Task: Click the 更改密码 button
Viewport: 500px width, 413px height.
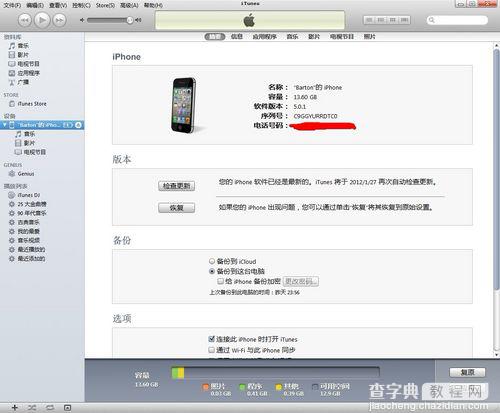Action: click(x=300, y=281)
